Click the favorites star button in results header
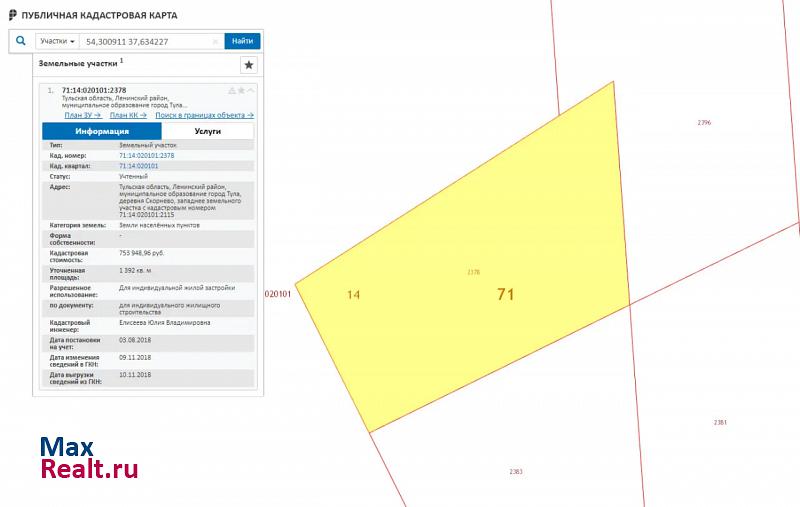800x507 pixels. coord(249,65)
